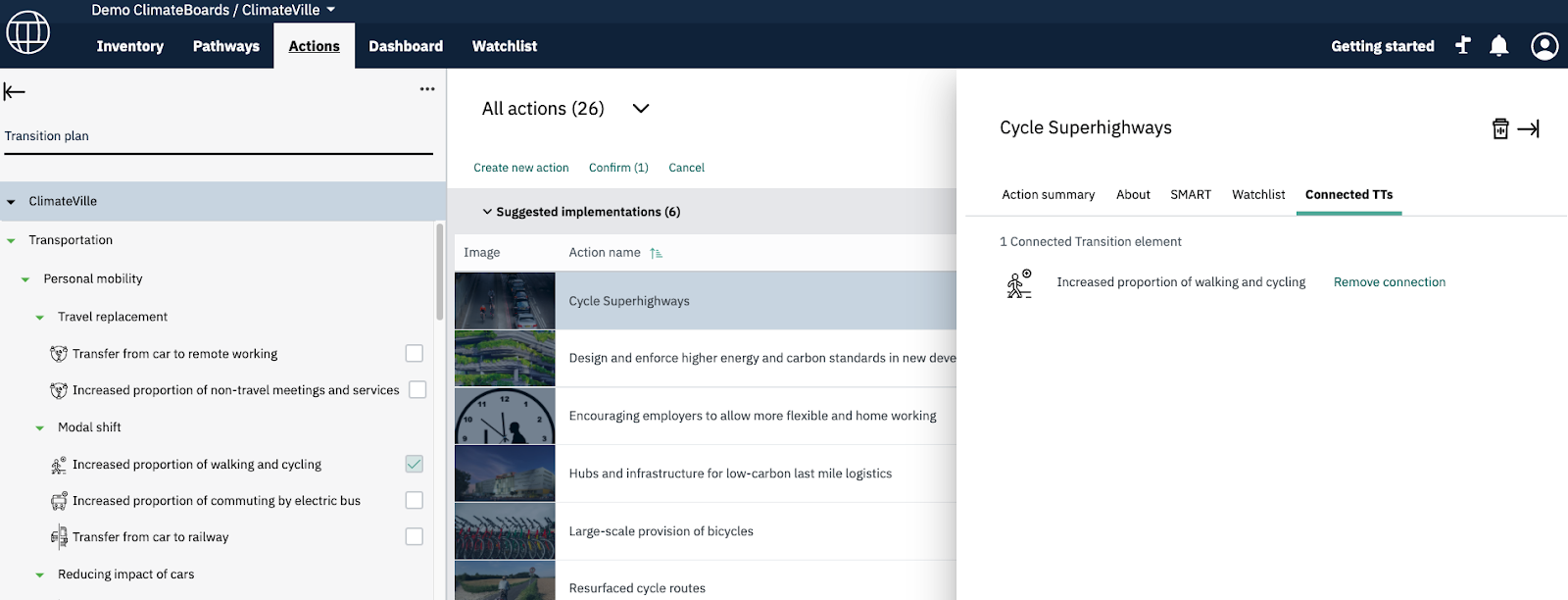Click Remove connection link

coord(1389,282)
